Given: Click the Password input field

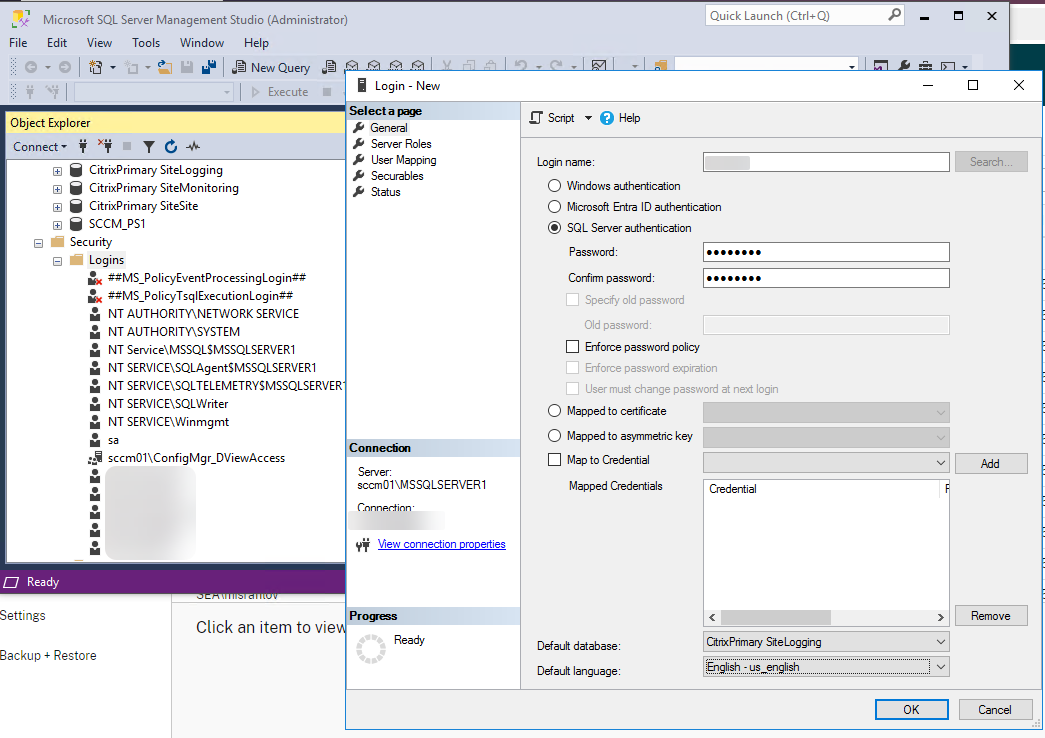Looking at the screenshot, I should click(x=826, y=252).
